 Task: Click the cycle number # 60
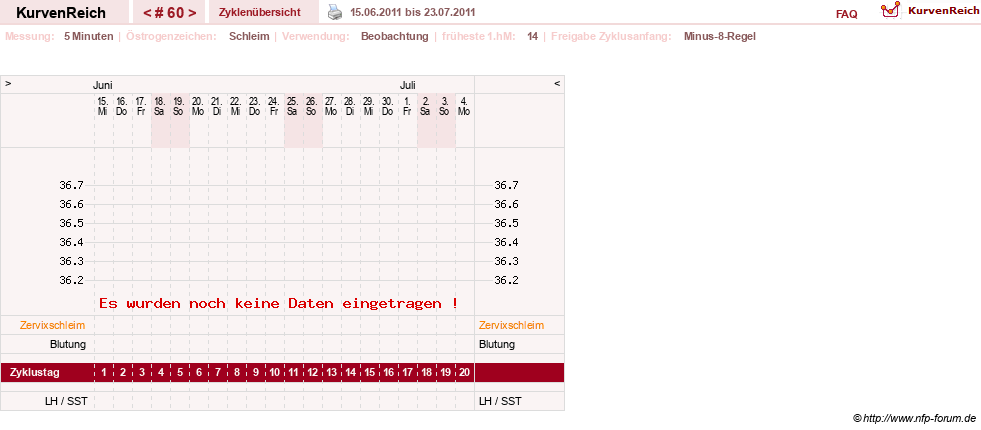click(169, 13)
